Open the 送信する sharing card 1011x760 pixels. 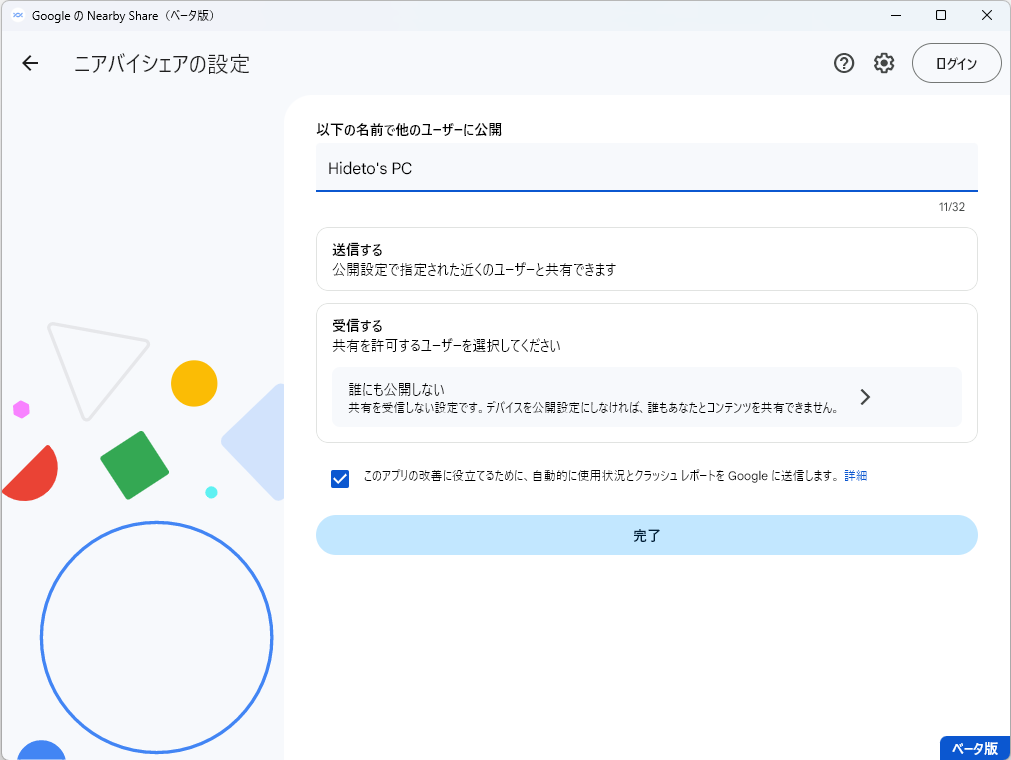pos(646,260)
